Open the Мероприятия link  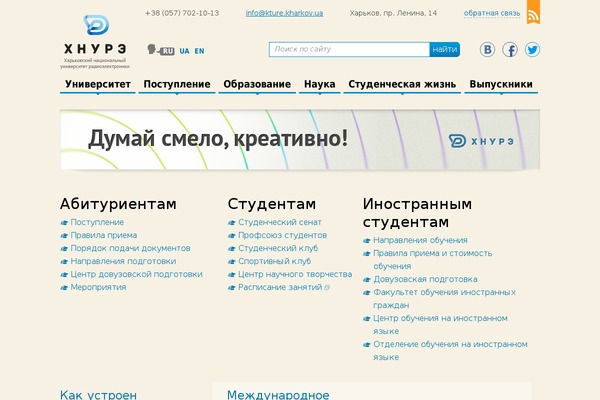point(98,287)
